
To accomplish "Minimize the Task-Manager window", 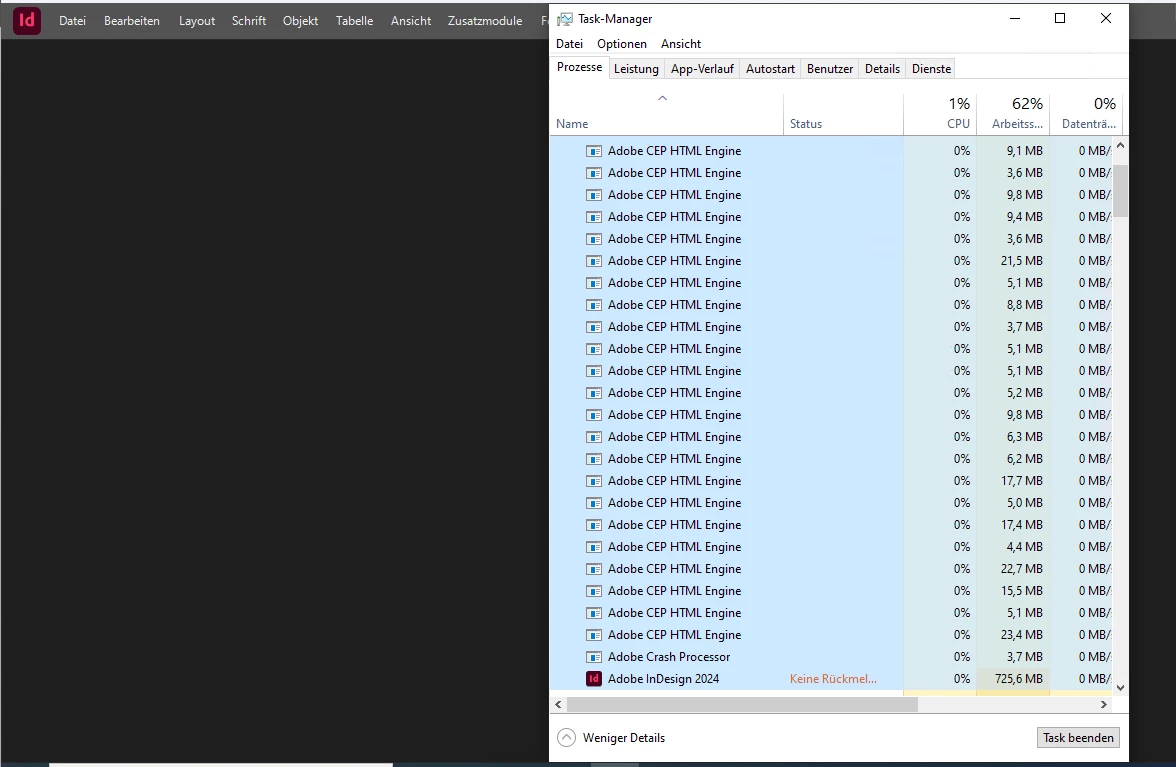I will click(1015, 18).
